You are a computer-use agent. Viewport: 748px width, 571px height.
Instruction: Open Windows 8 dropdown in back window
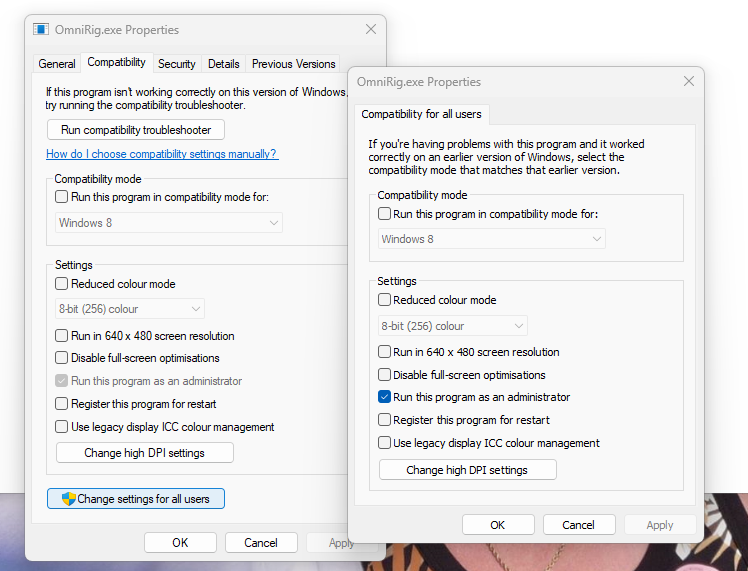[169, 223]
